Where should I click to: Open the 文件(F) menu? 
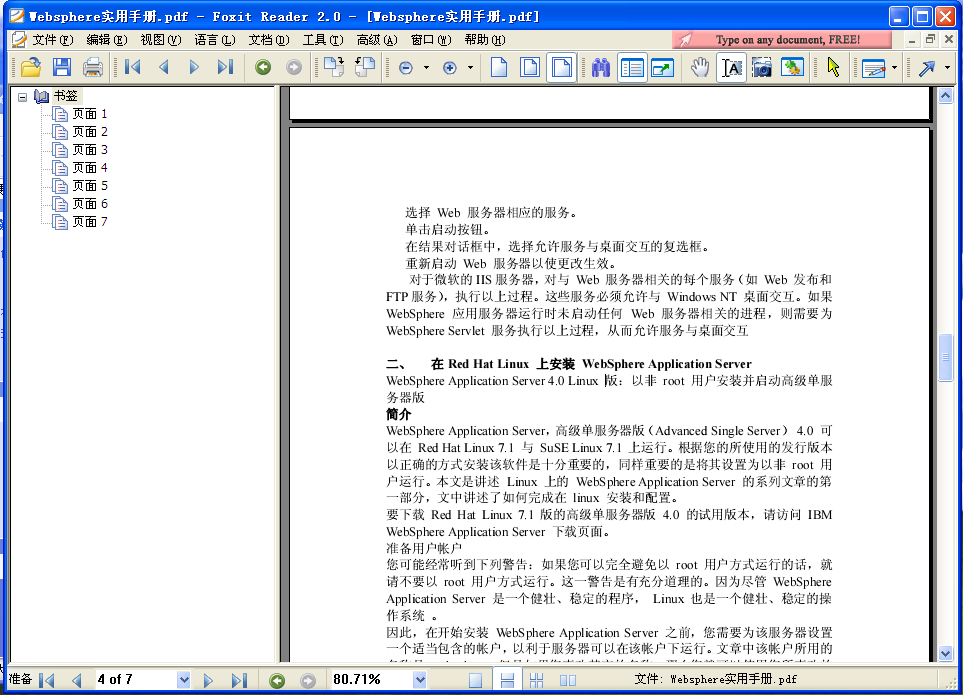click(53, 40)
